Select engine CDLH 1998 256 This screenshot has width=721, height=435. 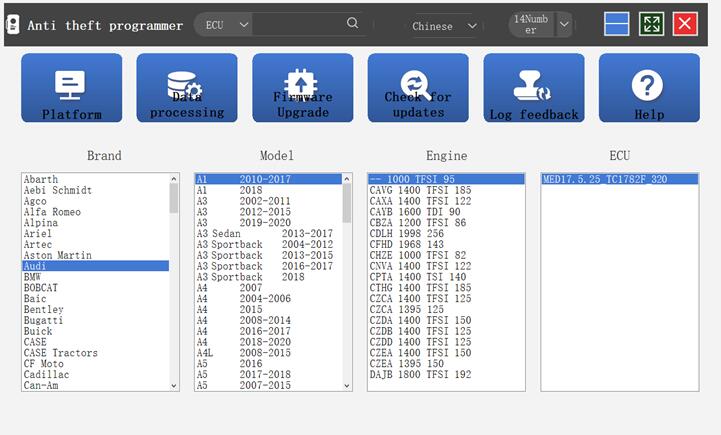(x=446, y=234)
